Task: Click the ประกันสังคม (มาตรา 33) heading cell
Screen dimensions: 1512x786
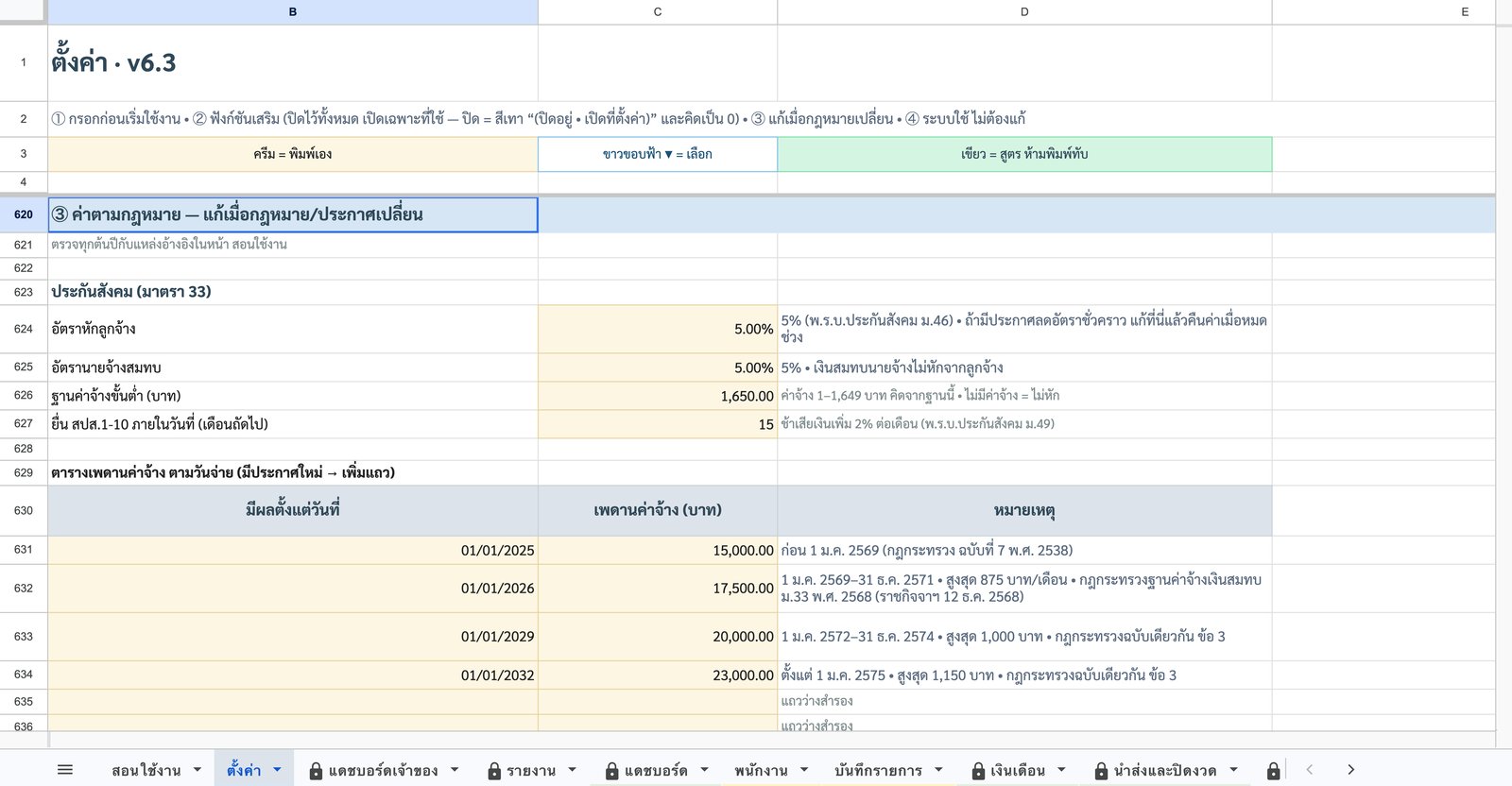Action: [293, 292]
